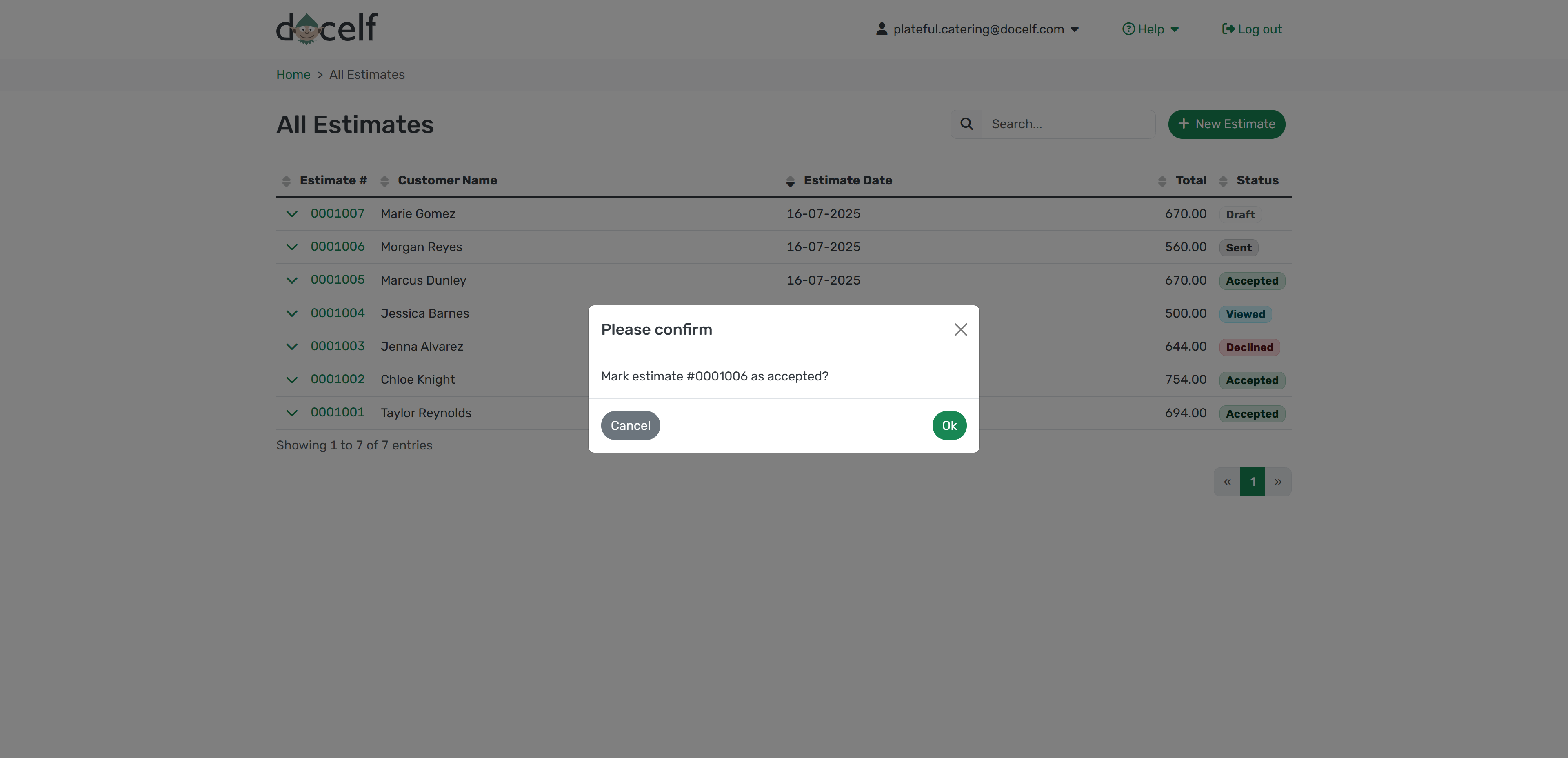The image size is (1568, 758).
Task: Click Showing 1 to 7 entries text
Action: tap(354, 445)
